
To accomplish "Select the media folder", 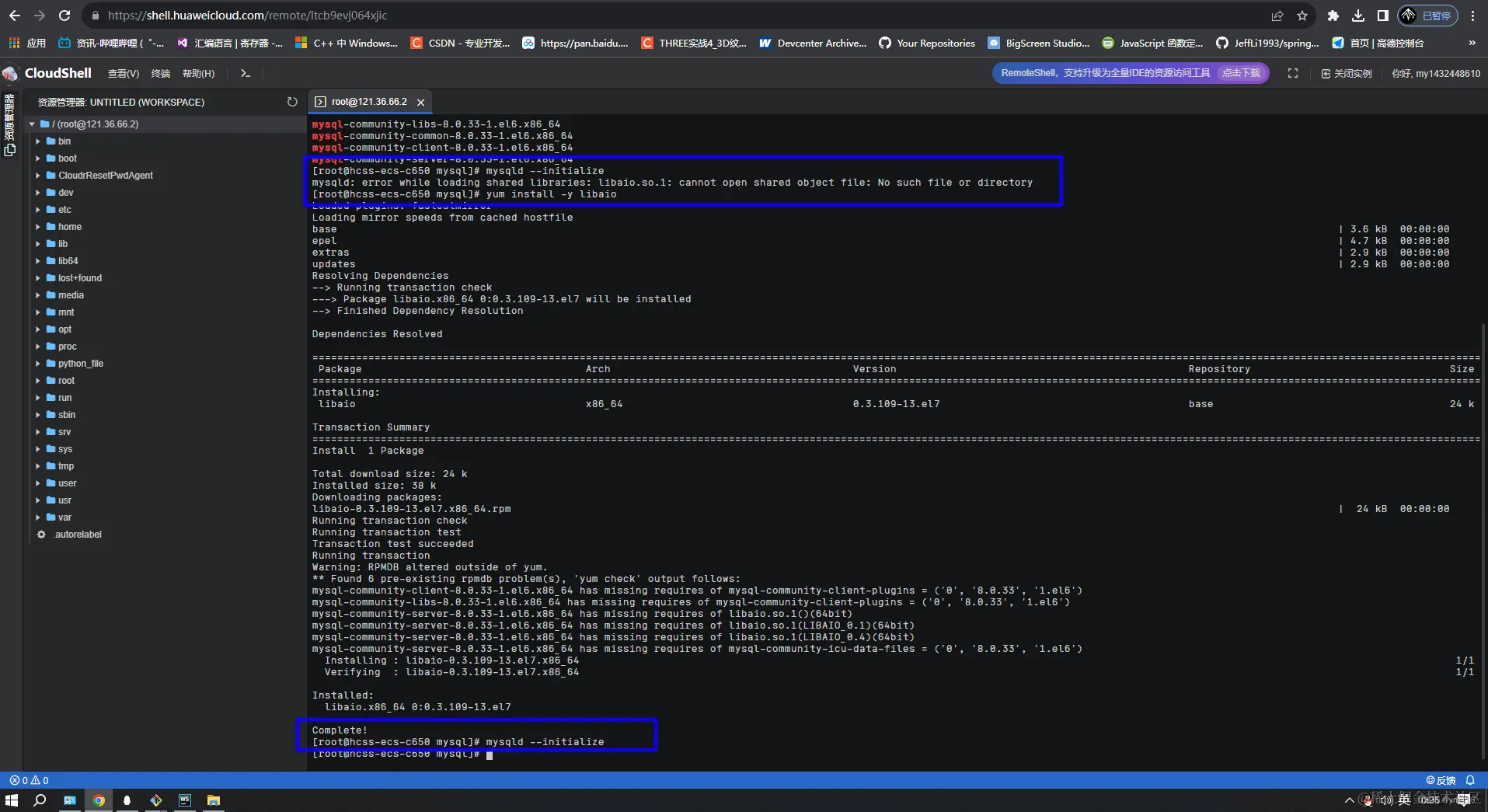I will [x=71, y=295].
